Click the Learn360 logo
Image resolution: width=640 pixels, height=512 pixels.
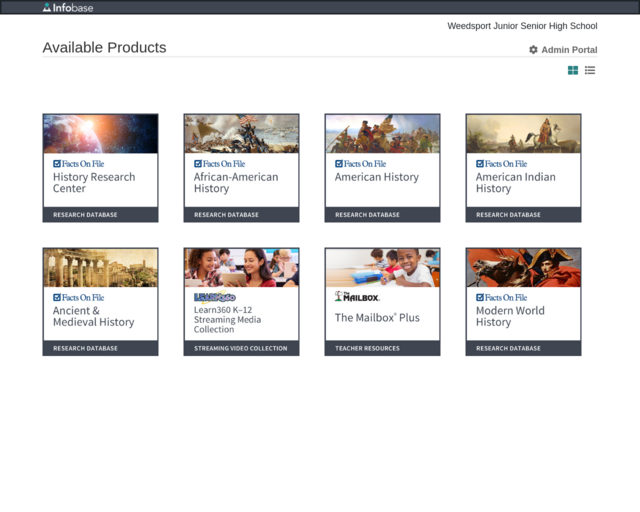click(x=215, y=297)
